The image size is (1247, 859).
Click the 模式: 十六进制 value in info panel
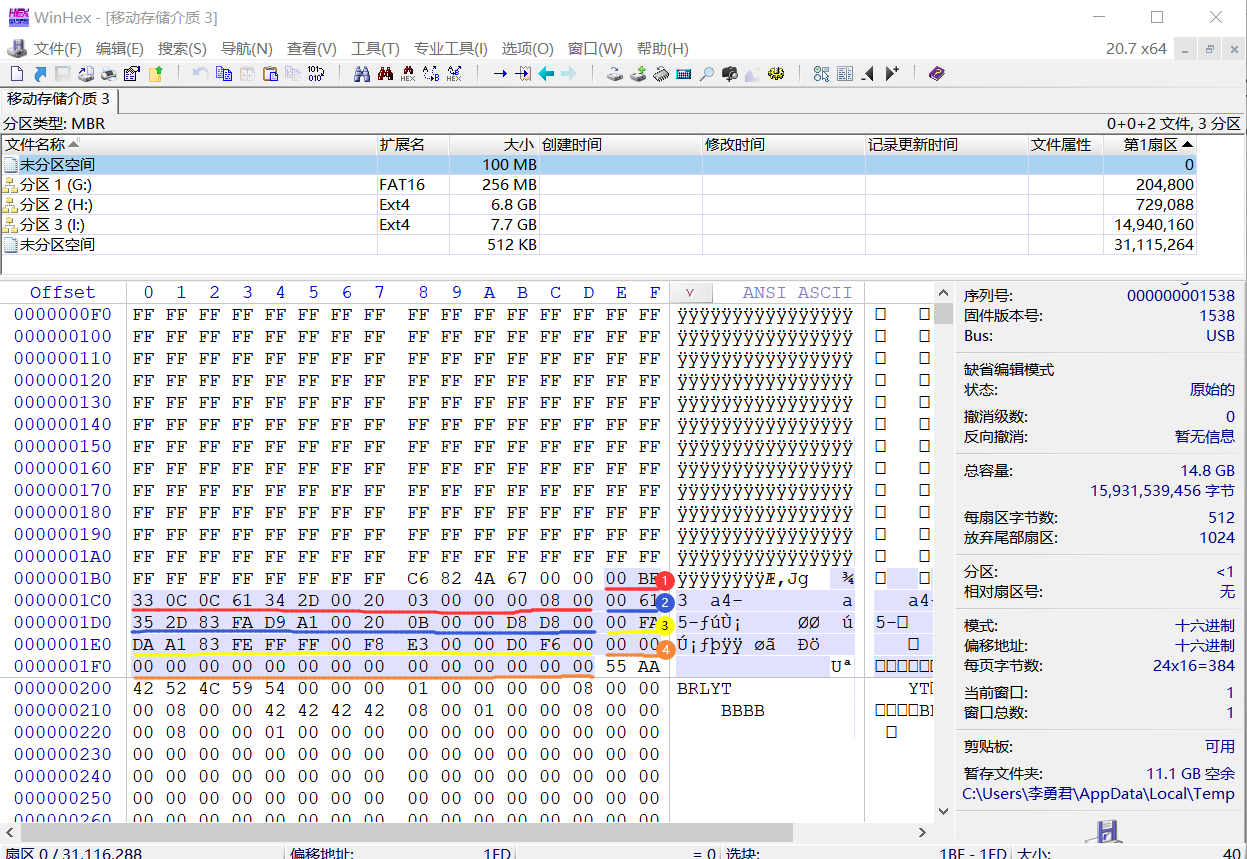[1205, 626]
